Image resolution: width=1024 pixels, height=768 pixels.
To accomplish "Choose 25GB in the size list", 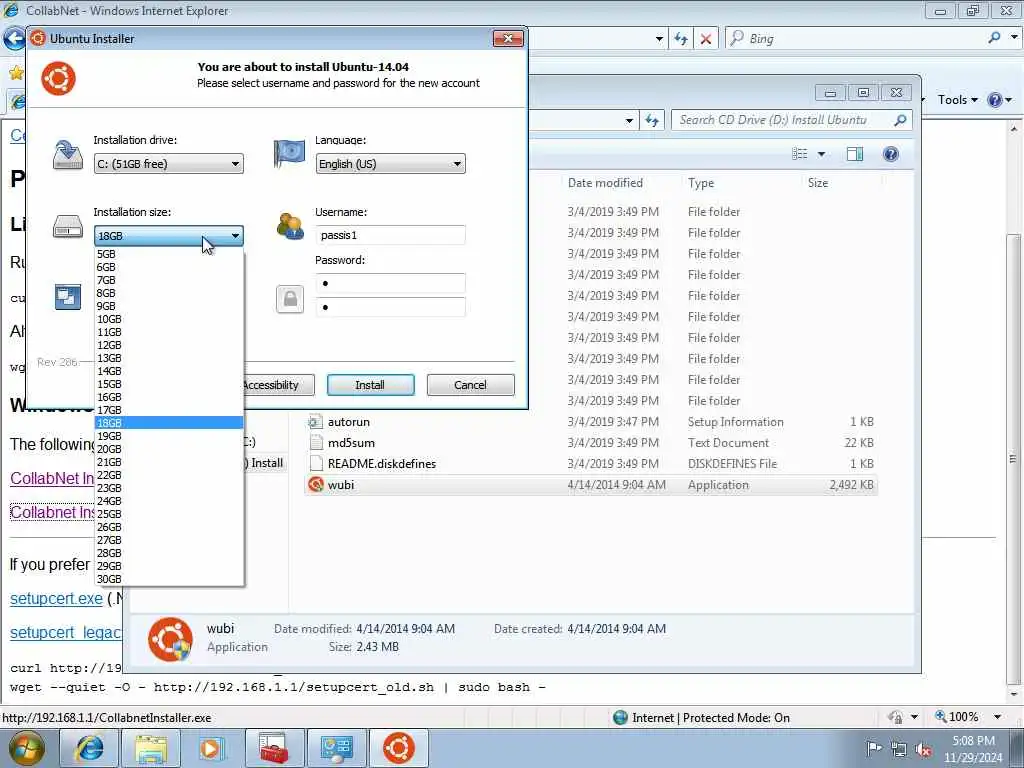I will click(168, 514).
